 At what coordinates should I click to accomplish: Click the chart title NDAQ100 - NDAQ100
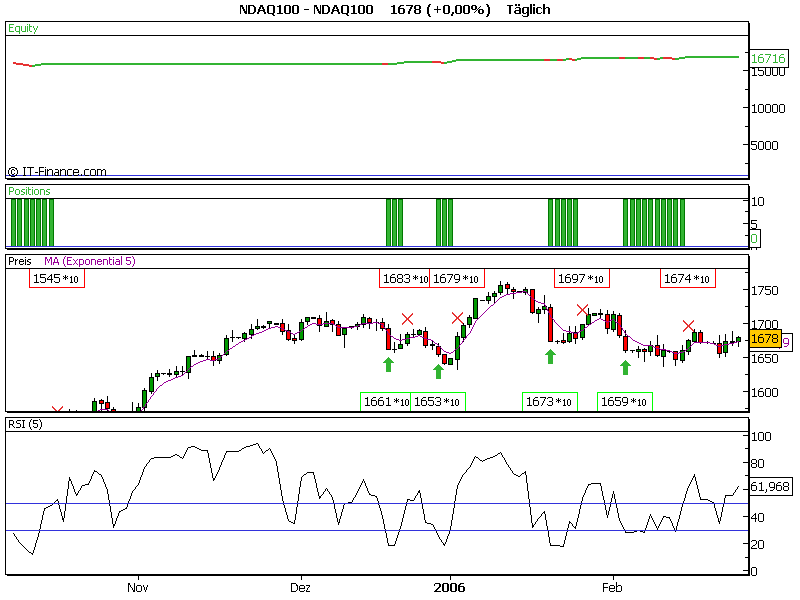[x=306, y=10]
